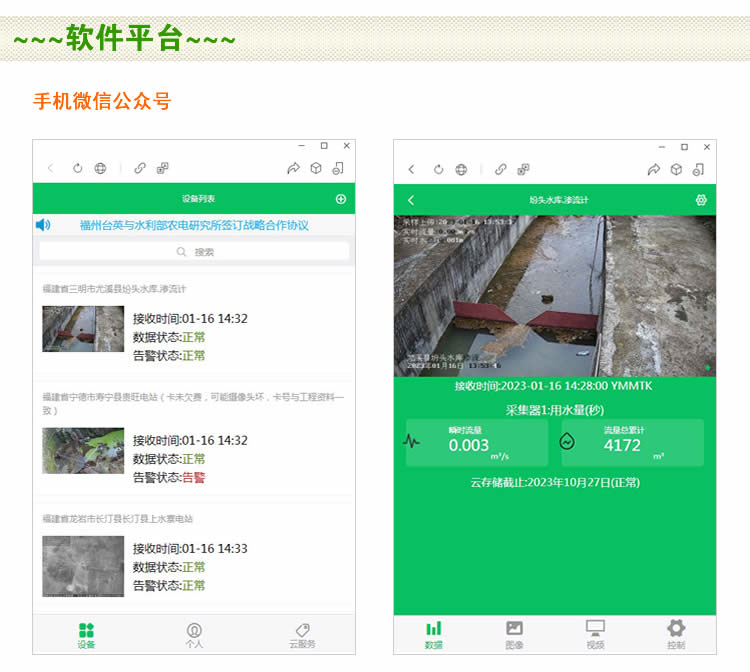The width and height of the screenshot is (750, 672).
Task: Refresh the page in the right window
Action: pos(438,169)
